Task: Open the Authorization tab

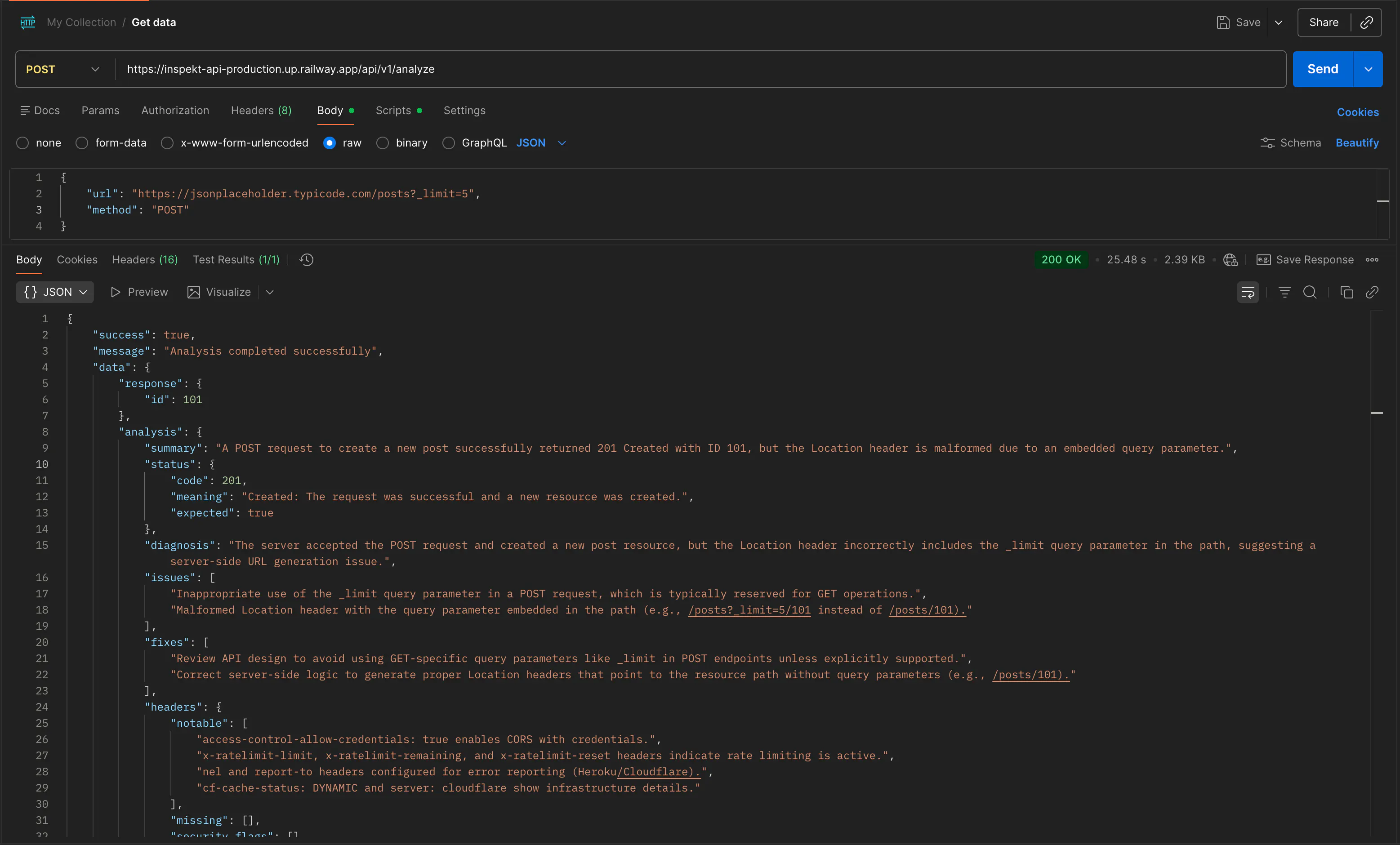Action: click(x=175, y=110)
